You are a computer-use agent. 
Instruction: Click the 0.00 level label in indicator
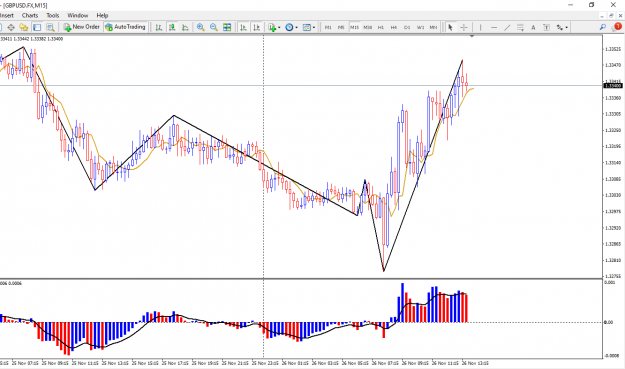coord(608,322)
